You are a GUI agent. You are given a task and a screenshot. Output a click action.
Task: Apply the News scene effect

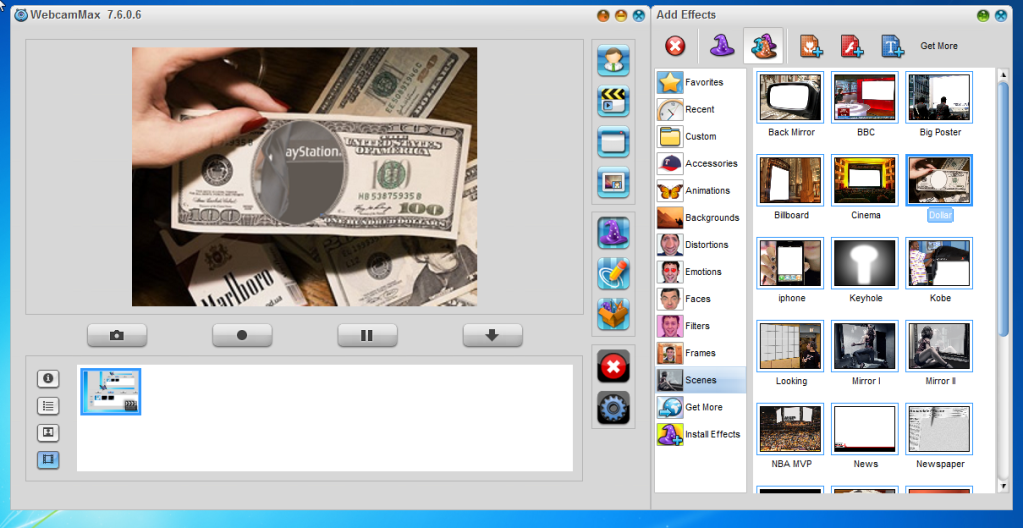pos(865,429)
